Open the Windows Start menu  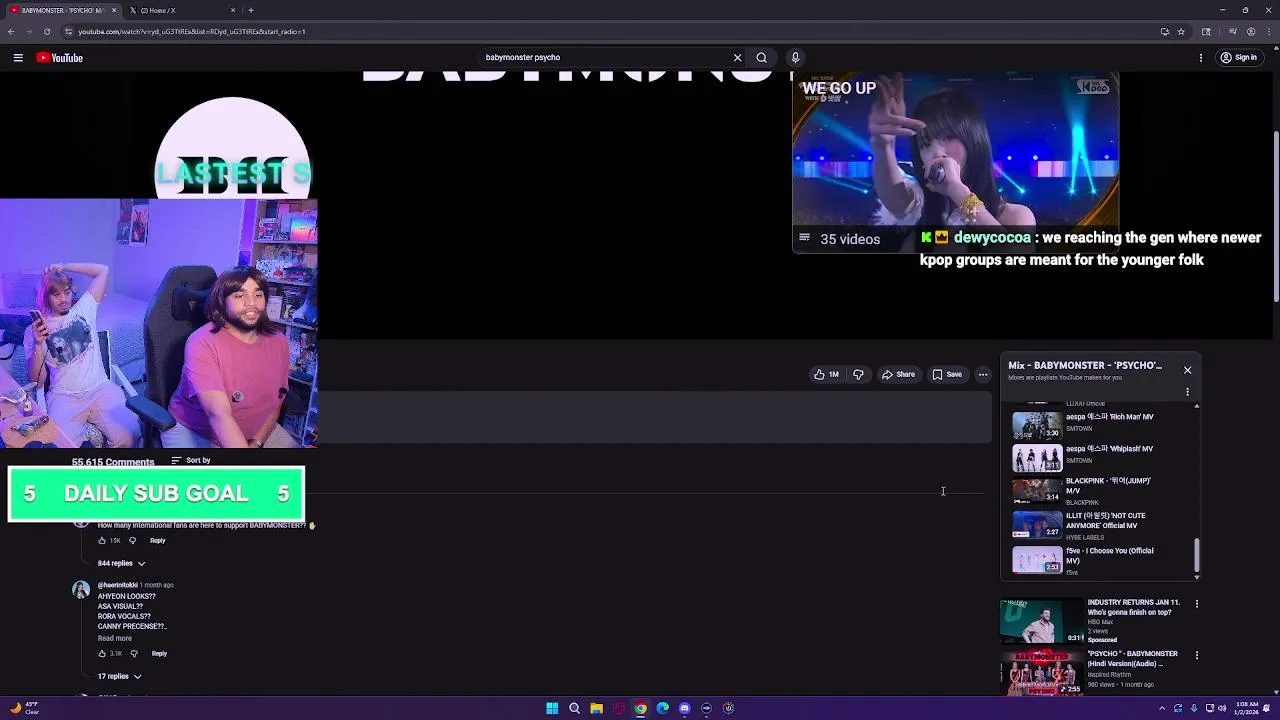click(x=552, y=708)
